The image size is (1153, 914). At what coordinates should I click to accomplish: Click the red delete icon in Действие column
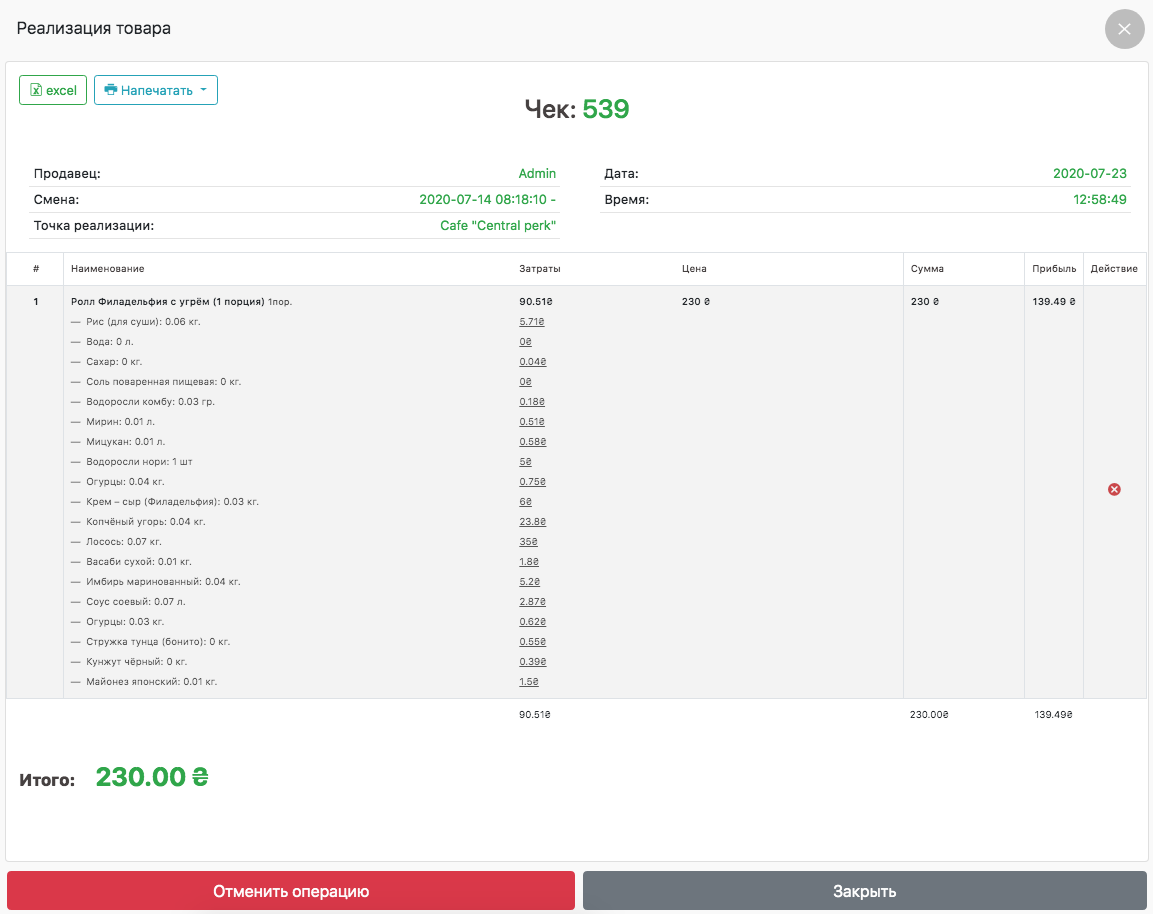1114,489
